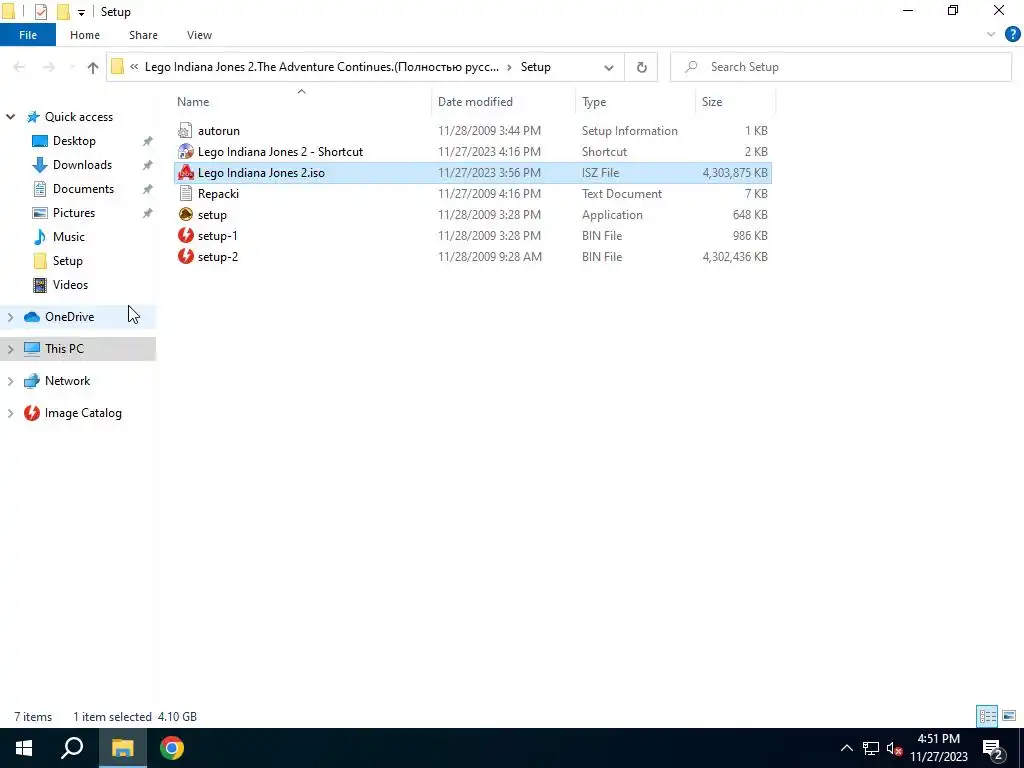This screenshot has height=768, width=1024.
Task: Show hidden system tray icons
Action: 846,748
